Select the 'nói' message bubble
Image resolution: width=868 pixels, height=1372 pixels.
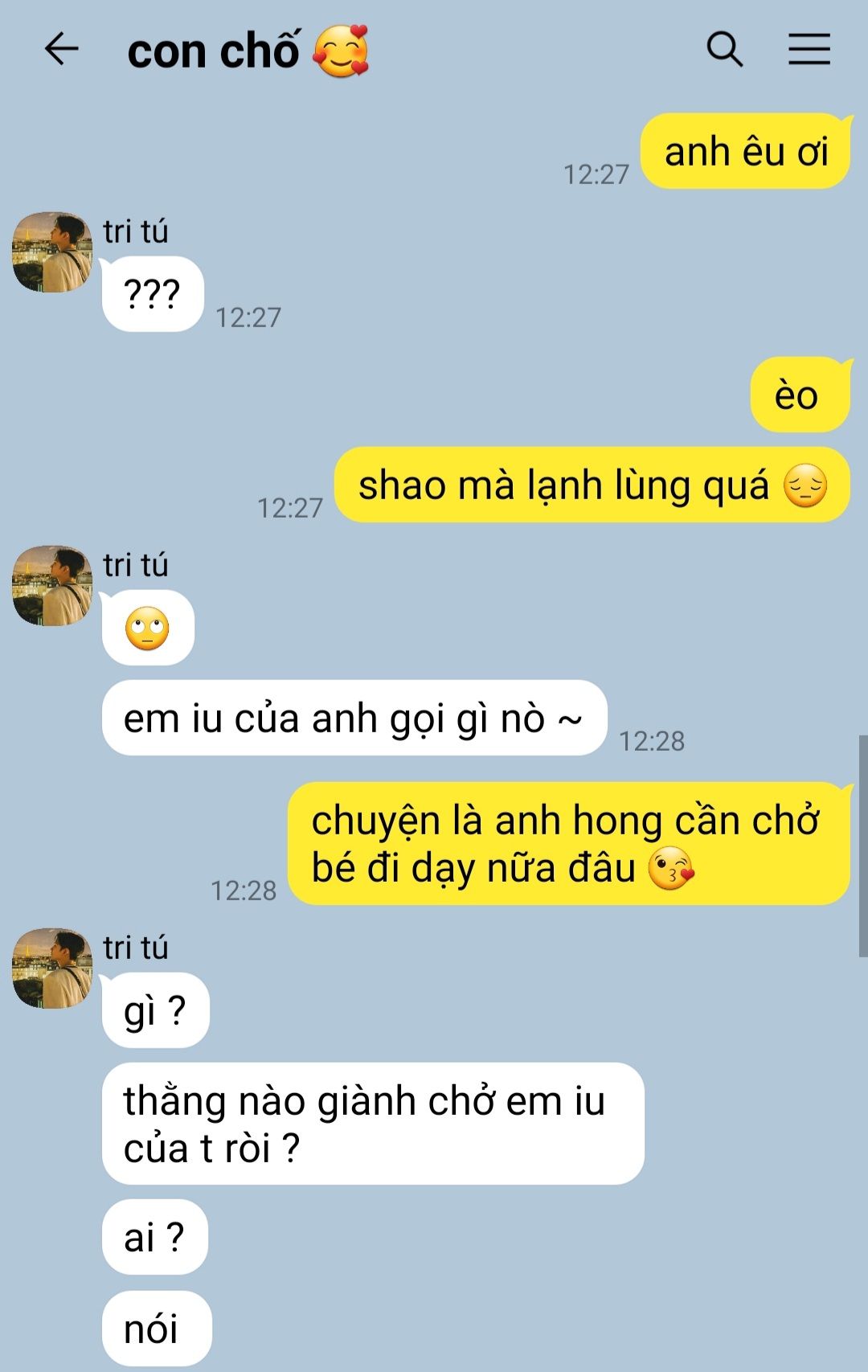pos(157,1329)
